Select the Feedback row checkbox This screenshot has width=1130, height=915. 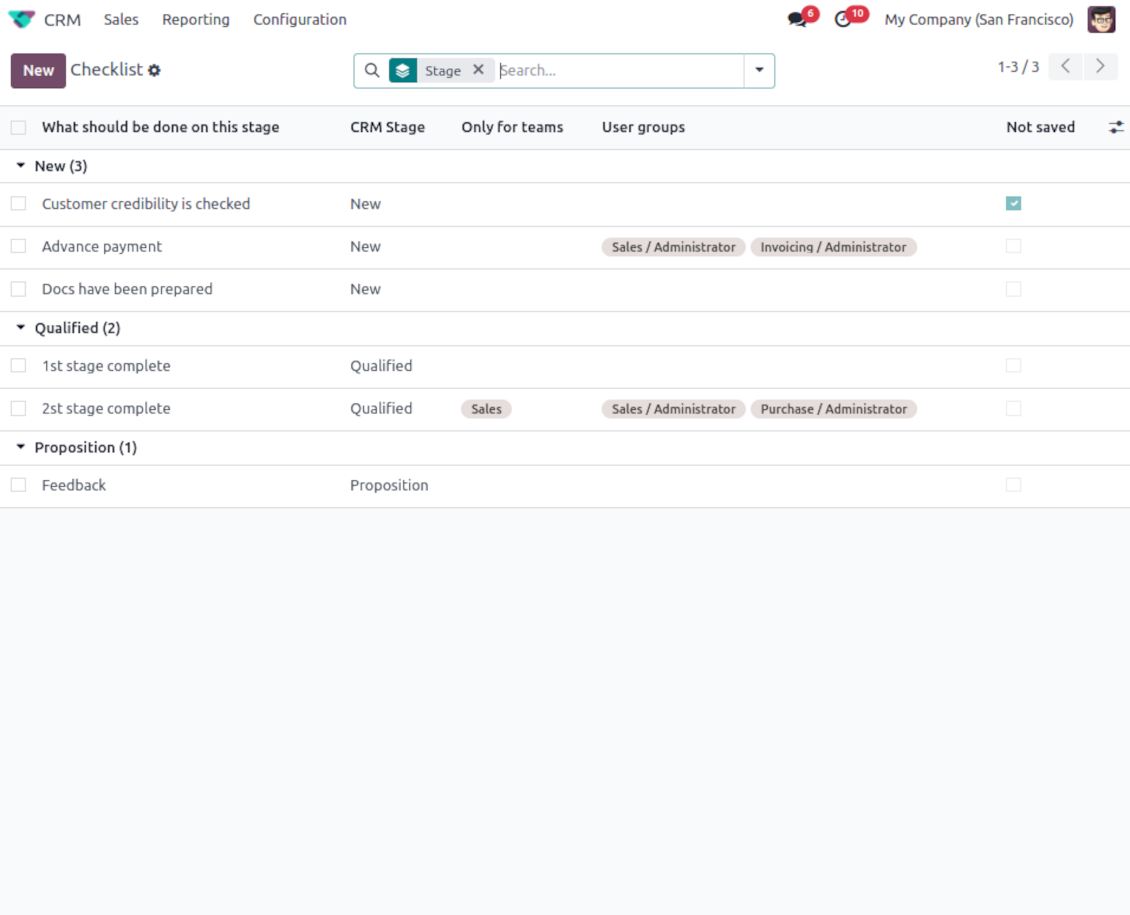(18, 485)
